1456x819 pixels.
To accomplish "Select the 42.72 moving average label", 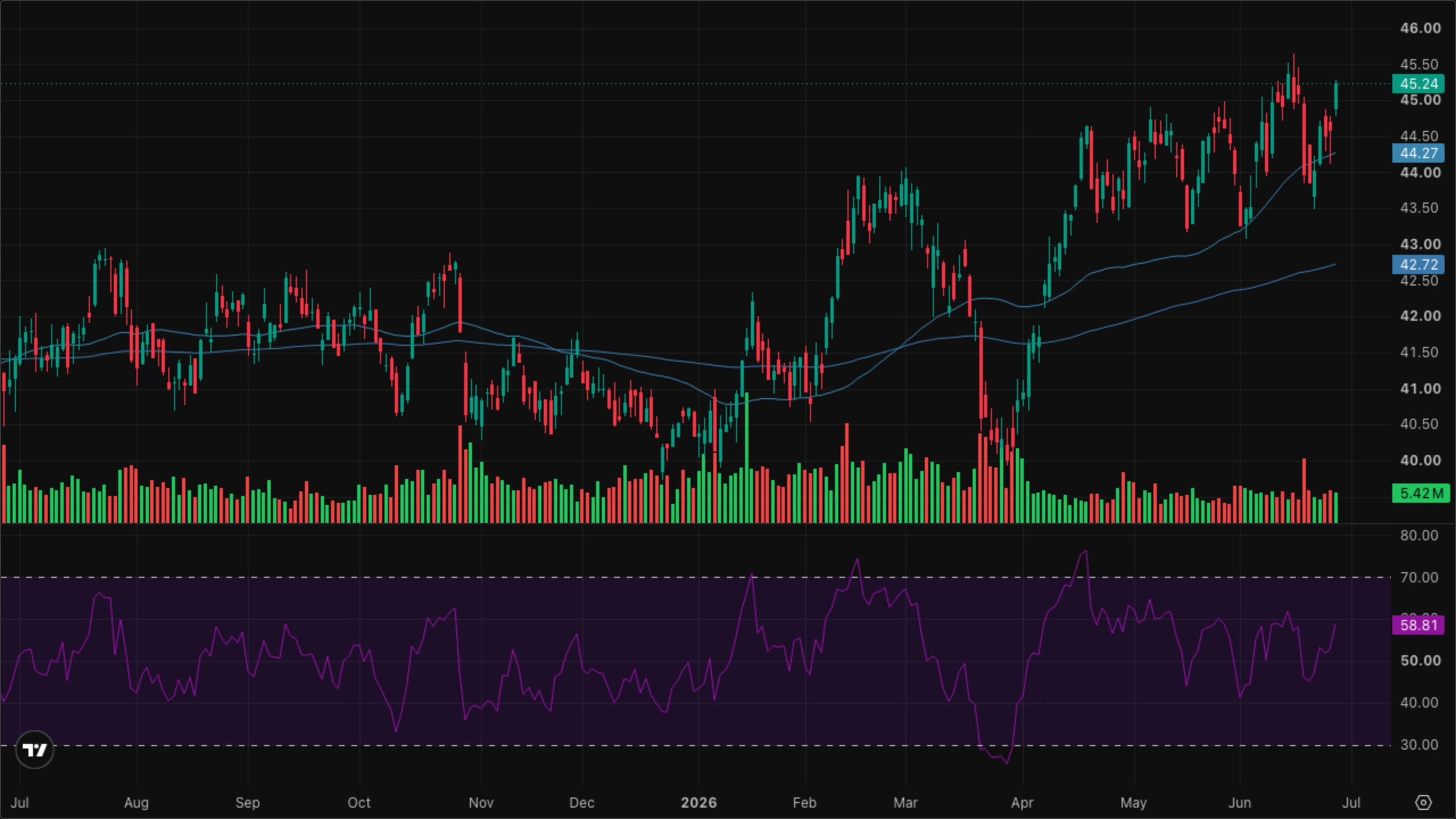I will tap(1418, 264).
